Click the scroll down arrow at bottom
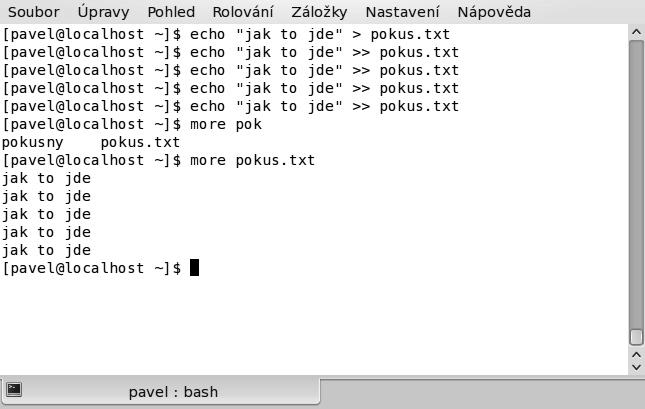645x409 pixels. click(636, 367)
